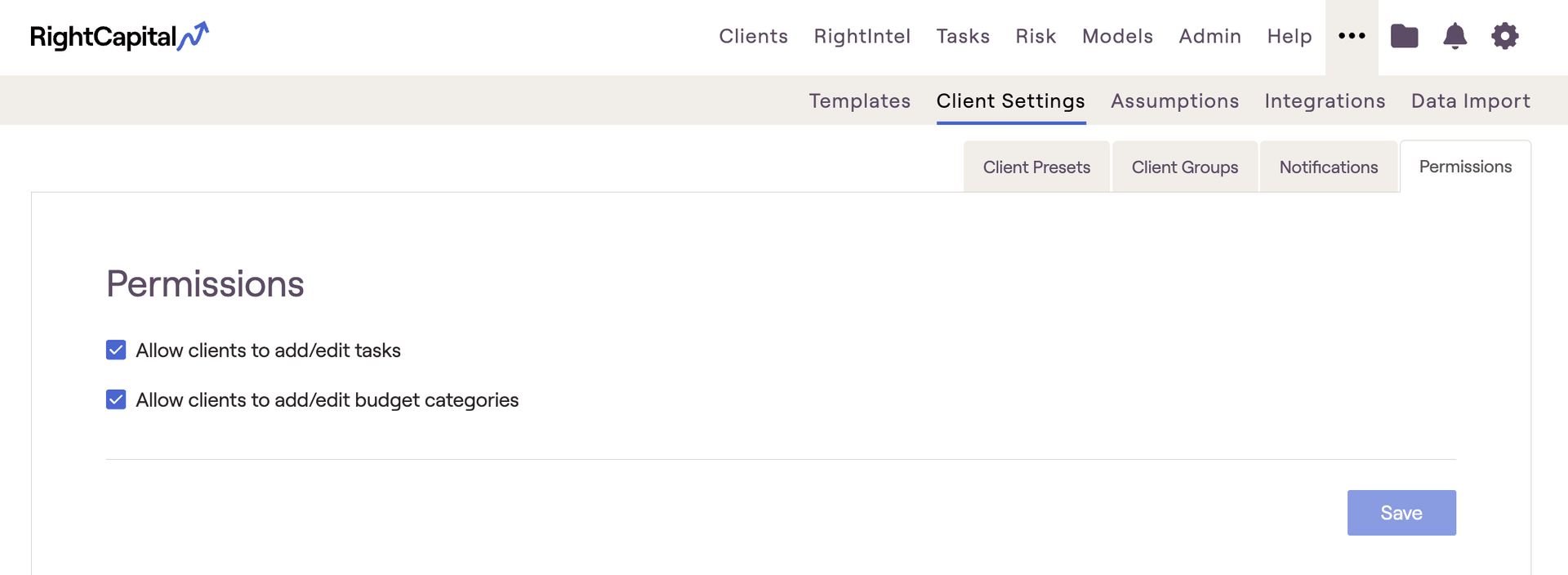Open the folder icon in header
Viewport: 1568px width, 575px height.
(1404, 36)
